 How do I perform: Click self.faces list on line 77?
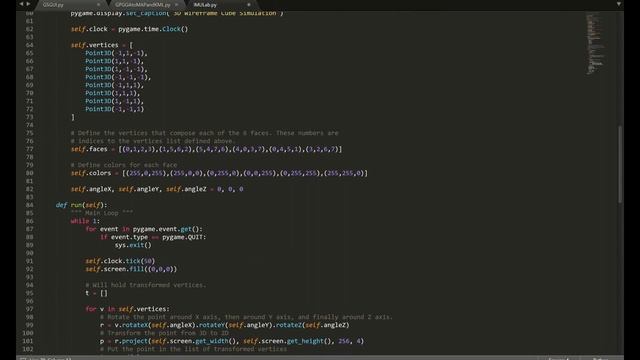[x=207, y=149]
